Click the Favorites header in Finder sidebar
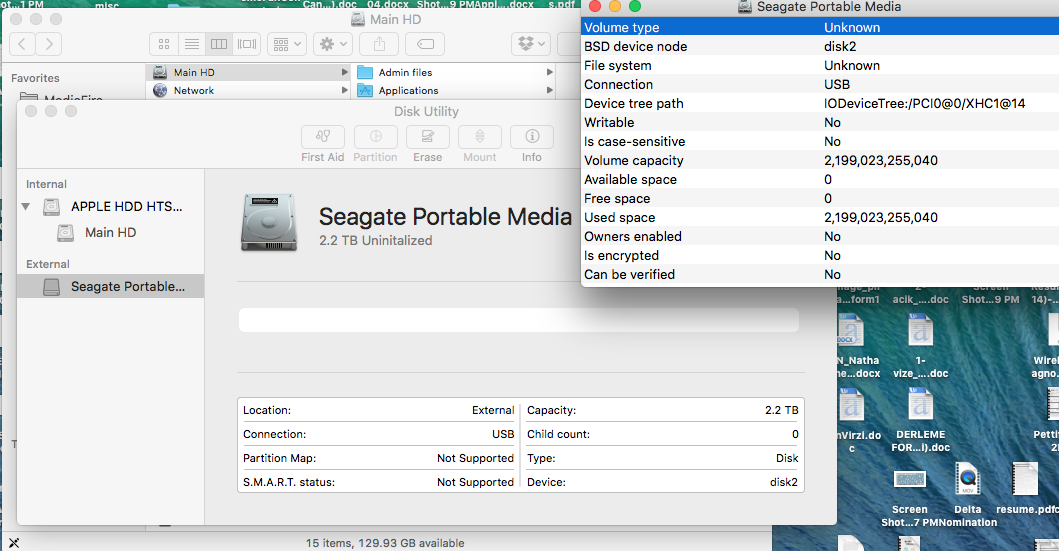The image size is (1059, 551). (x=35, y=78)
